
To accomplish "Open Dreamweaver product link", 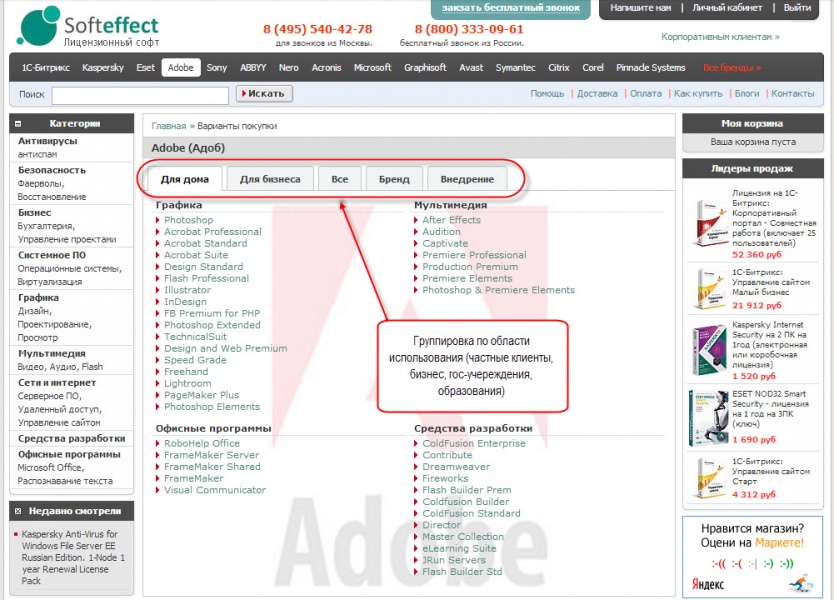I will pyautogui.click(x=456, y=466).
